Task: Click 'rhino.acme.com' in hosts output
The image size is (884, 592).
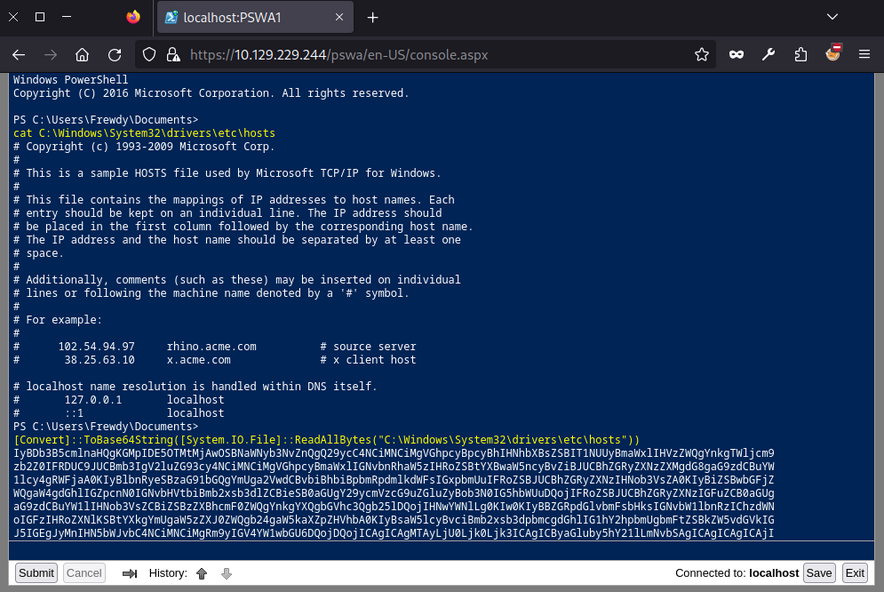Action: click(x=211, y=346)
